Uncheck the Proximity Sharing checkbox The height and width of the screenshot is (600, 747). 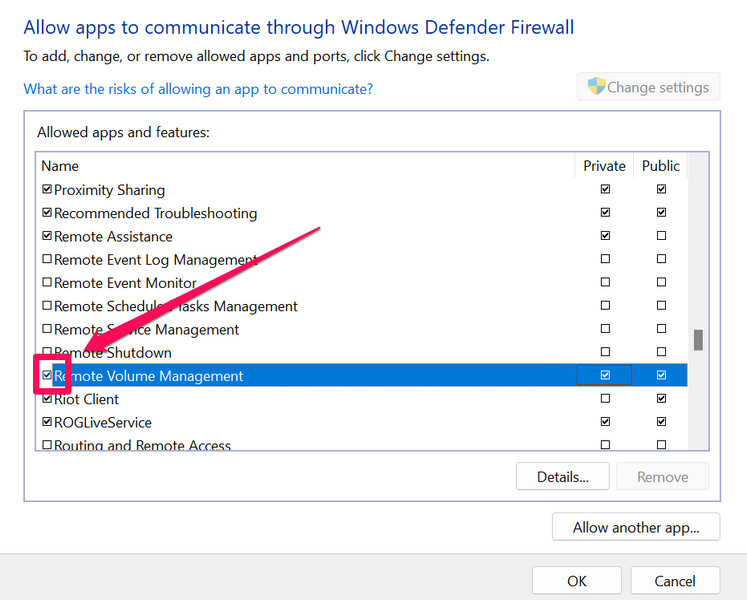point(47,190)
